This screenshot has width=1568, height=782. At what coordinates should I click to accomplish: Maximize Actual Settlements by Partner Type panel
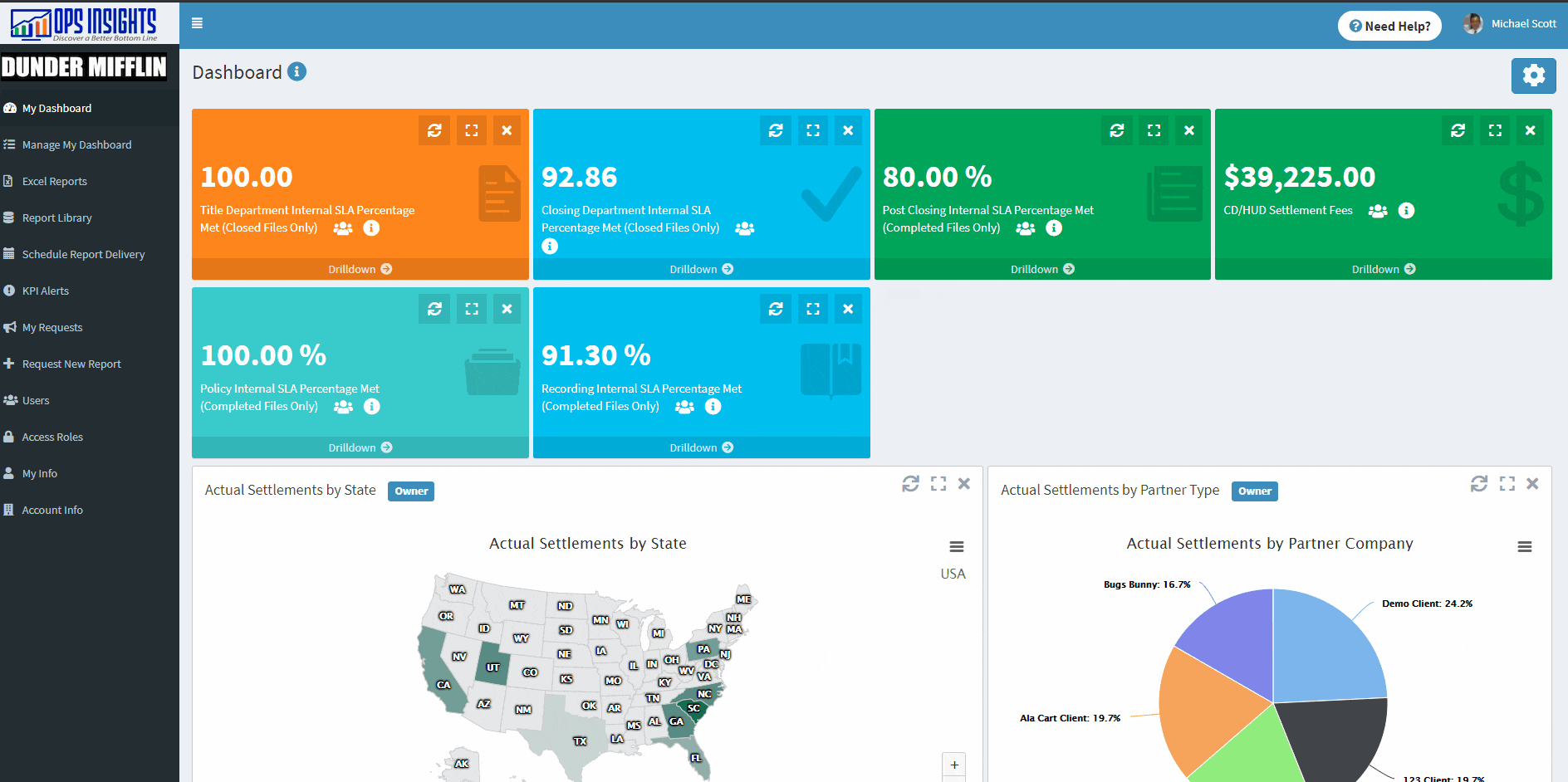(x=1507, y=484)
